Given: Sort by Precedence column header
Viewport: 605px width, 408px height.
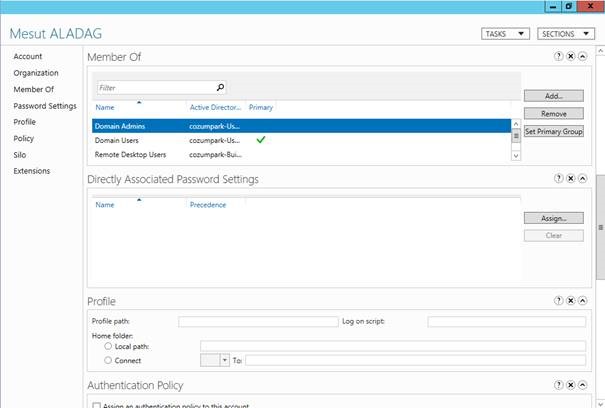Looking at the screenshot, I should pos(208,205).
